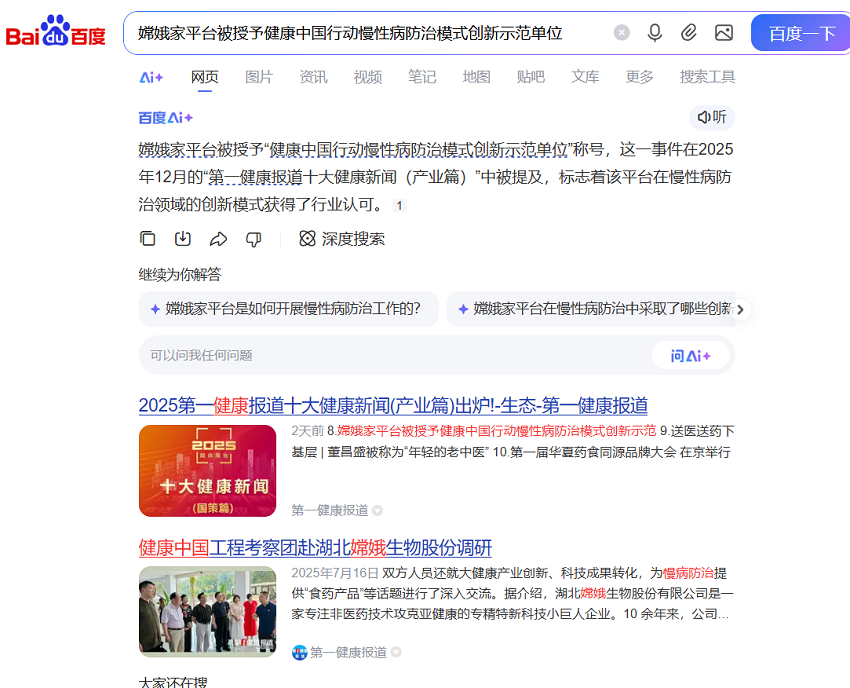Start voice search with the microphone icon
850x688 pixels.
pos(655,32)
